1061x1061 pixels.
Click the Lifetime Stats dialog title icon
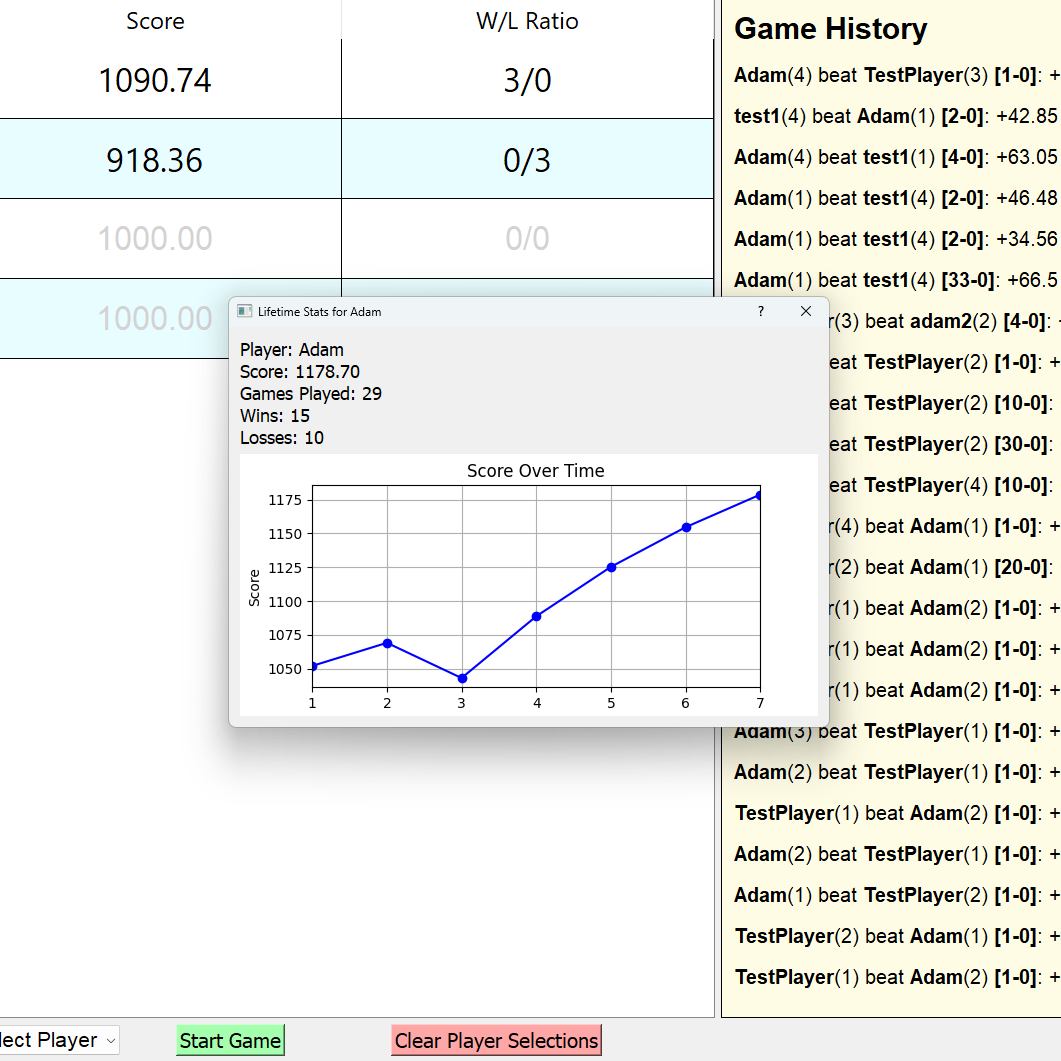pyautogui.click(x=244, y=311)
